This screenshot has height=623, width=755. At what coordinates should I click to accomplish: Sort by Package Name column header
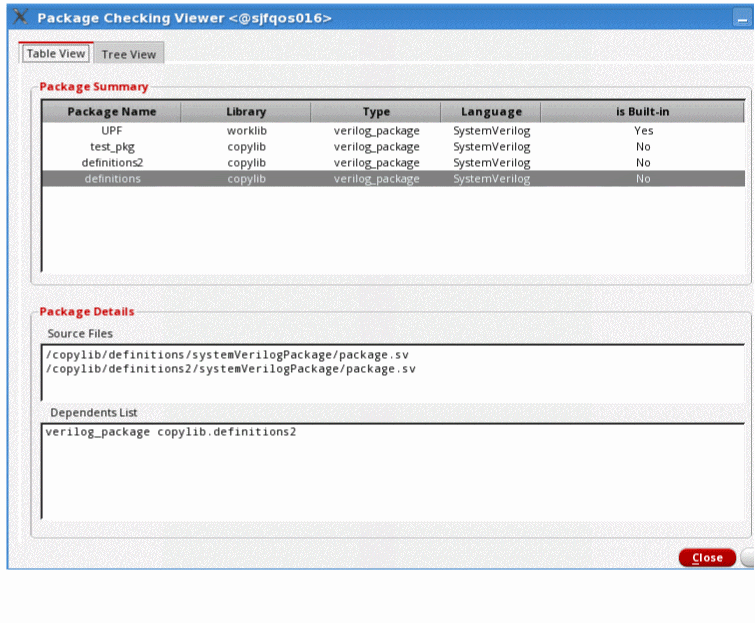click(111, 112)
